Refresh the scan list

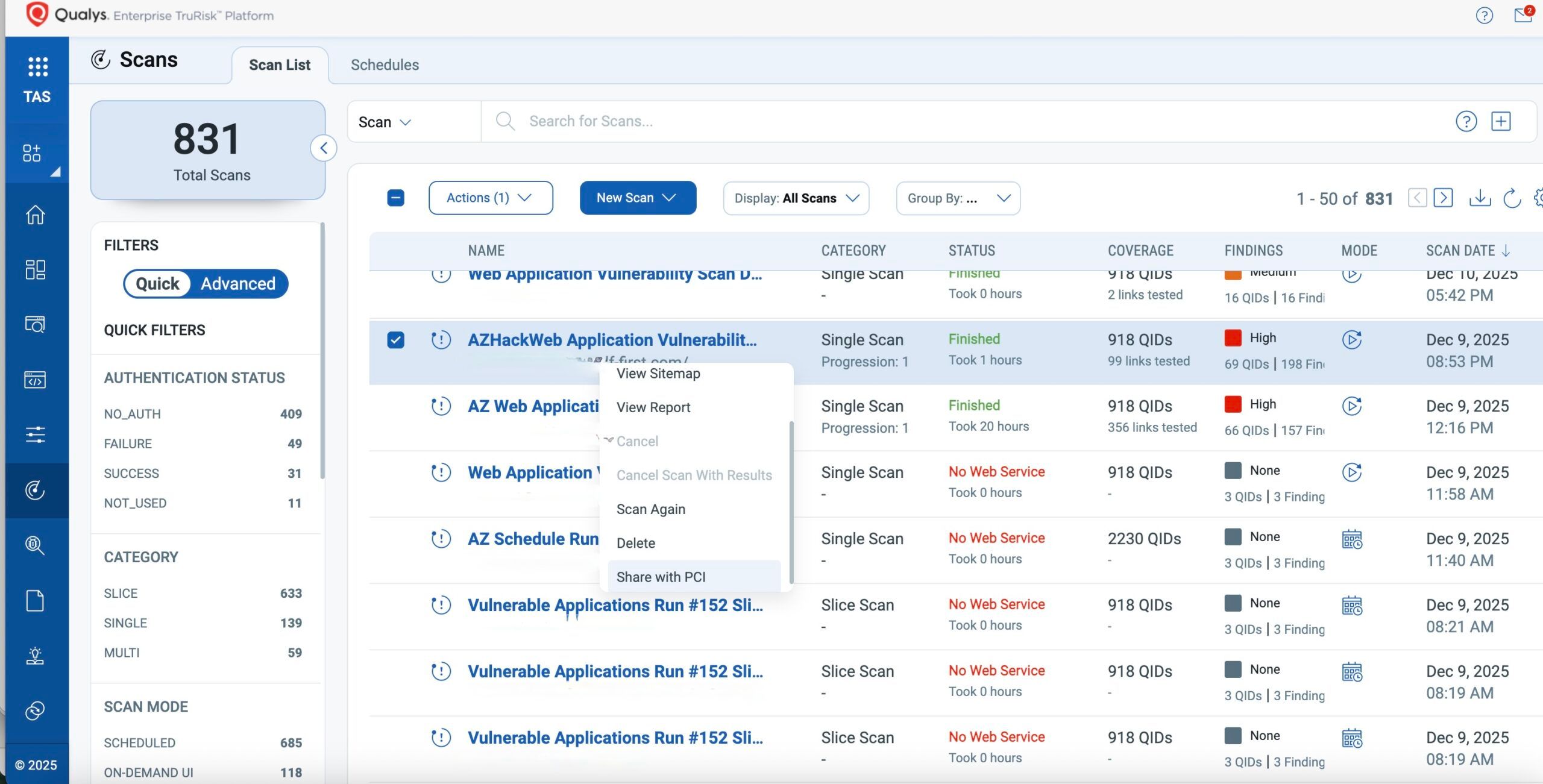tap(1512, 198)
